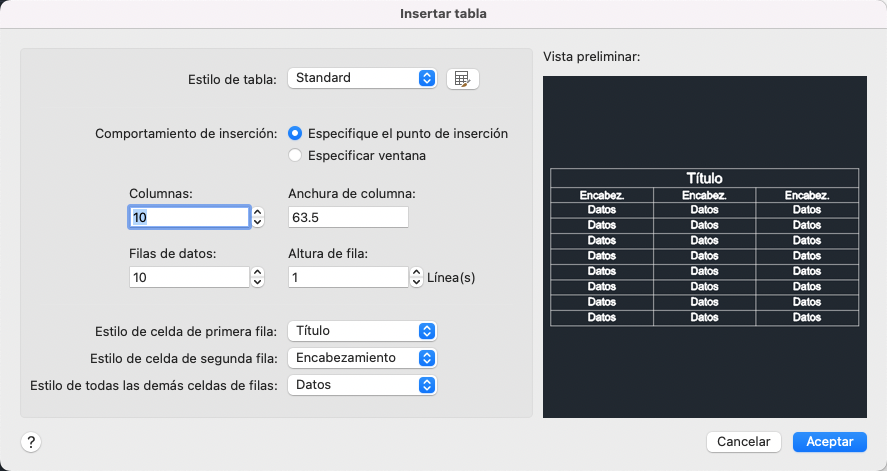Open the 'Datos' cell style dropdown
This screenshot has height=471, width=887.
point(362,384)
